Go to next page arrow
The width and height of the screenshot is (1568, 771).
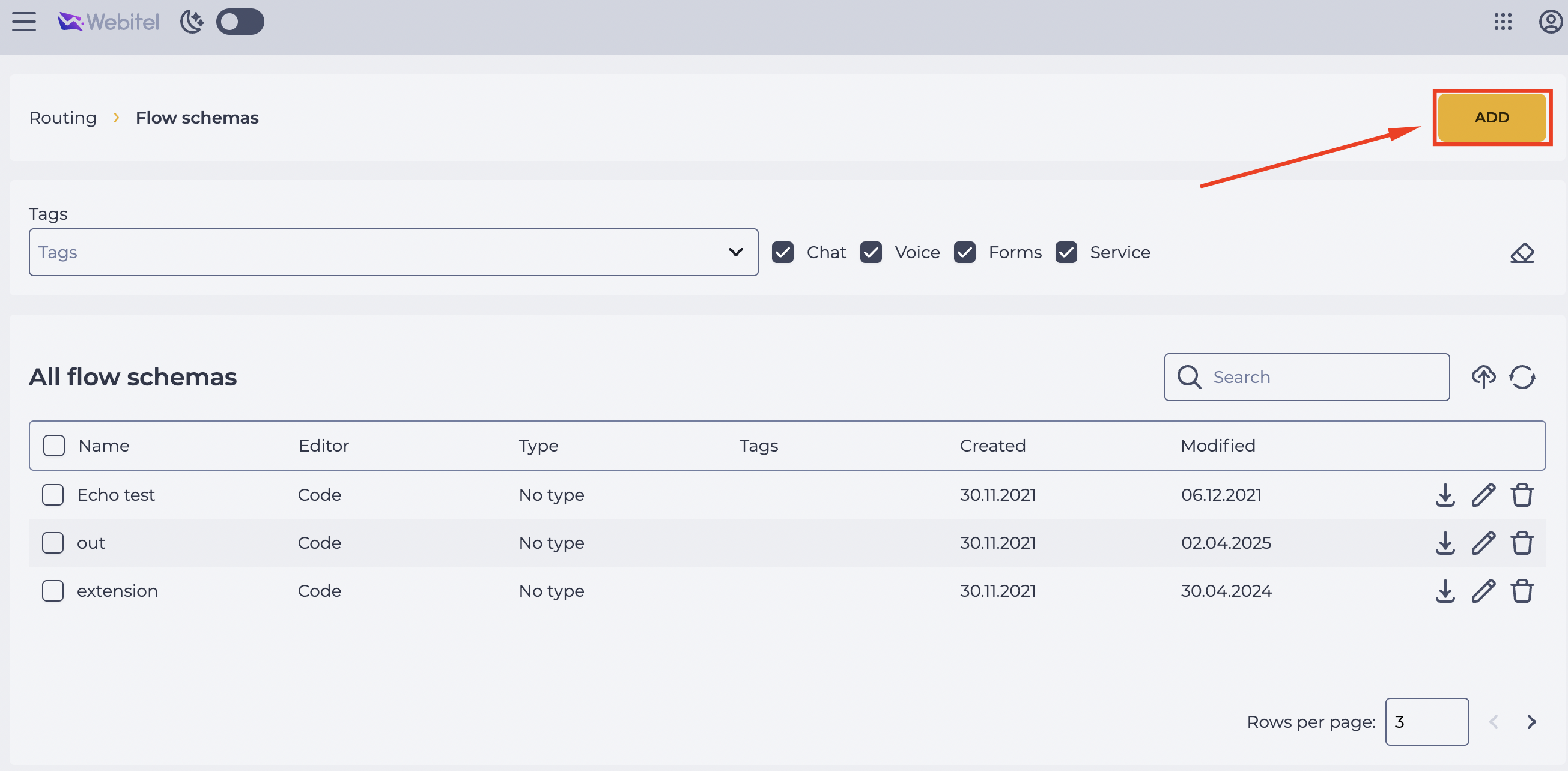pos(1531,722)
